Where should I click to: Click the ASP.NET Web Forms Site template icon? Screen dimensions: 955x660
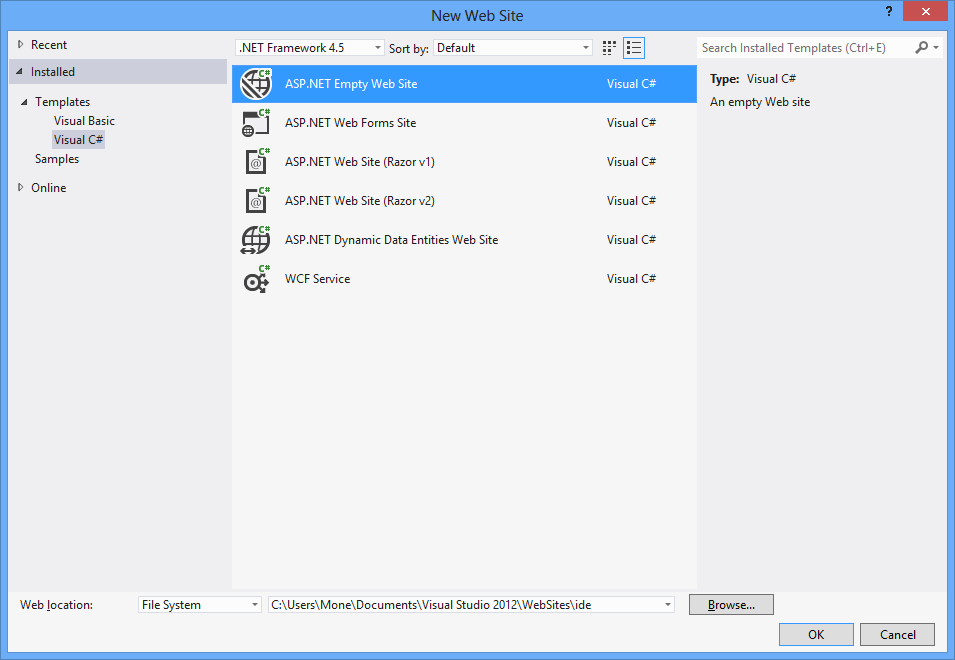pos(256,123)
